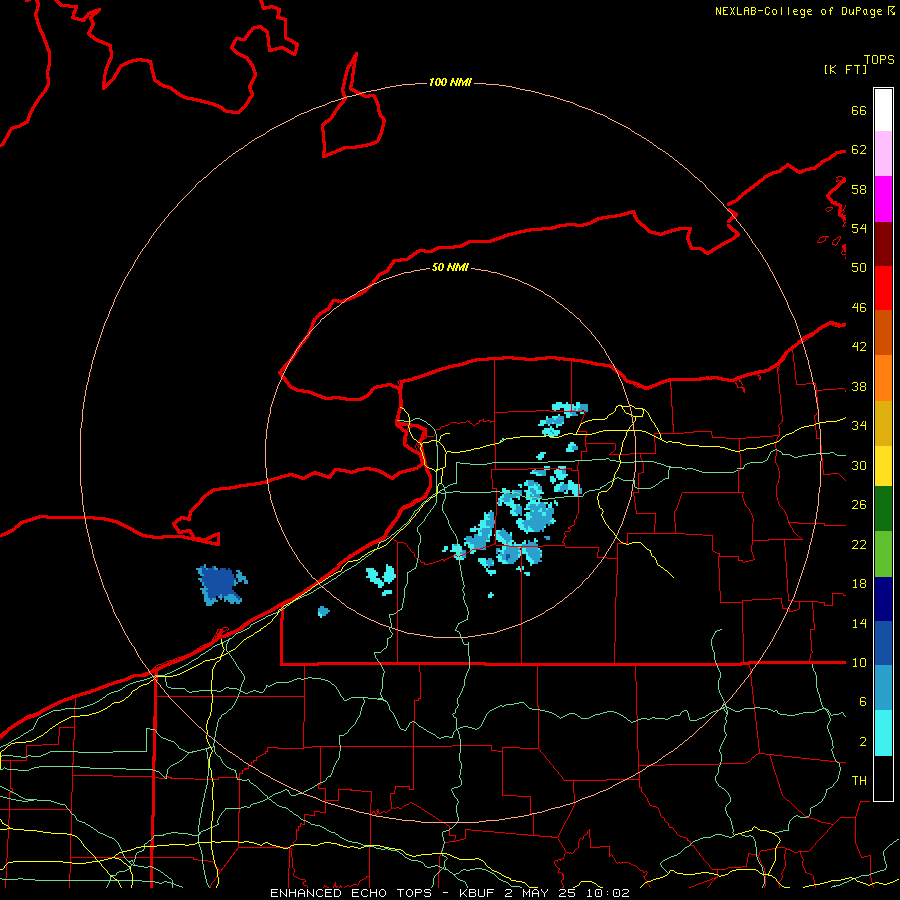Screen dimensions: 900x900
Task: Click the dark green 26 legend swatch
Action: tap(883, 509)
